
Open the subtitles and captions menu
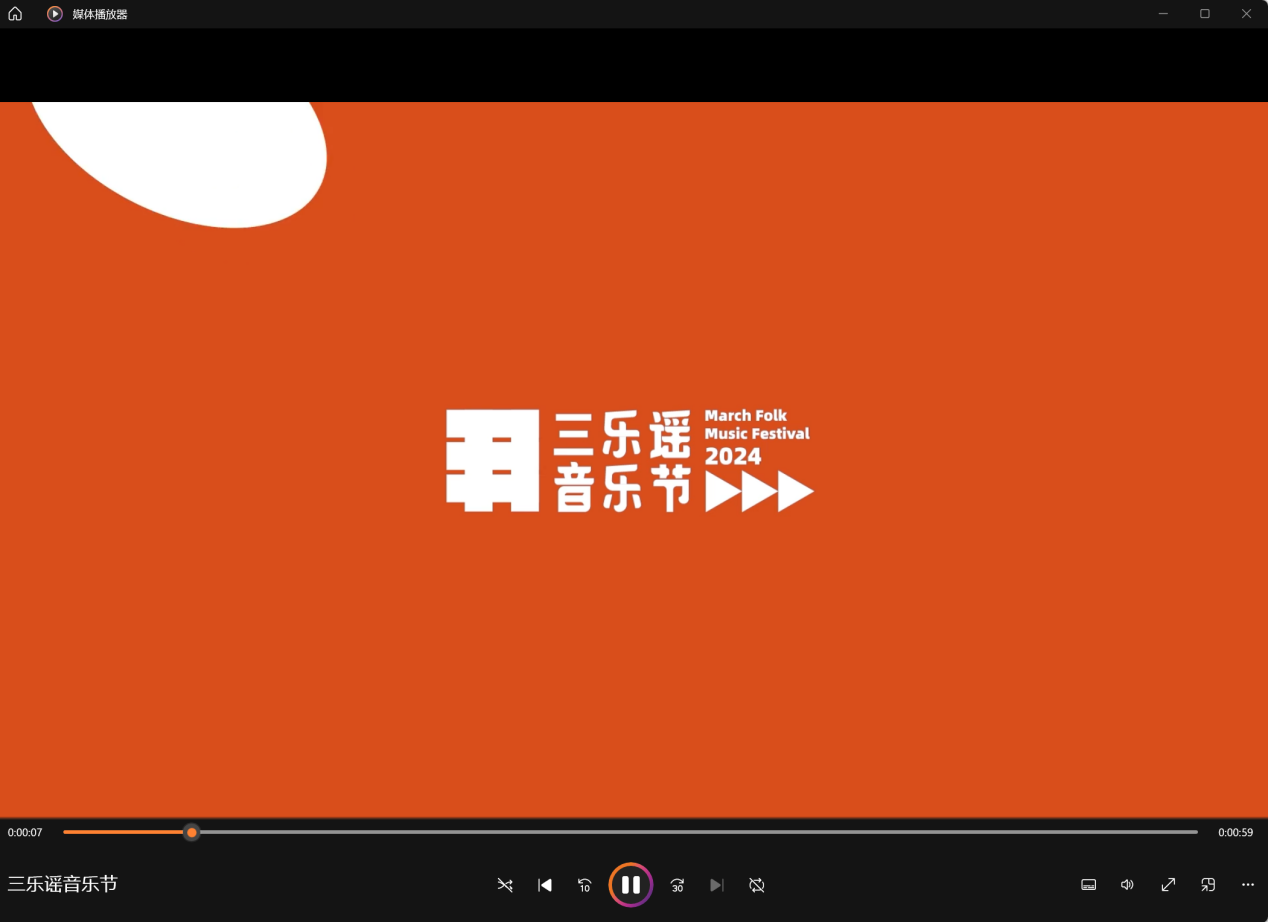(x=1089, y=885)
